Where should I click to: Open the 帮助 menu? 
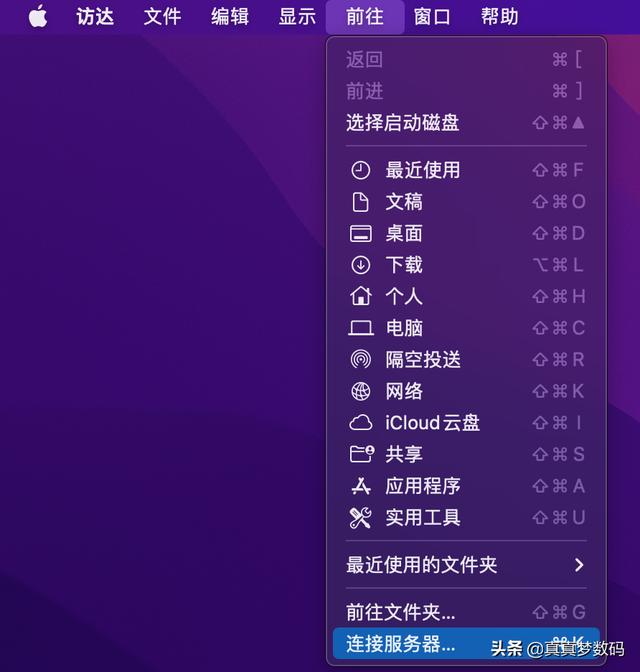(500, 17)
